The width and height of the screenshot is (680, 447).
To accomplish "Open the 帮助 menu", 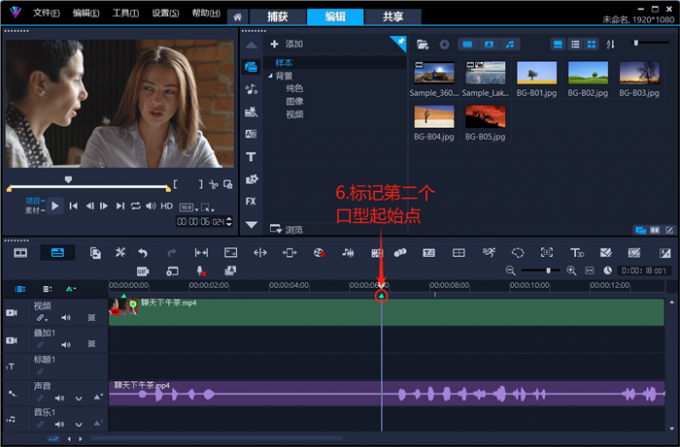I will tap(206, 13).
